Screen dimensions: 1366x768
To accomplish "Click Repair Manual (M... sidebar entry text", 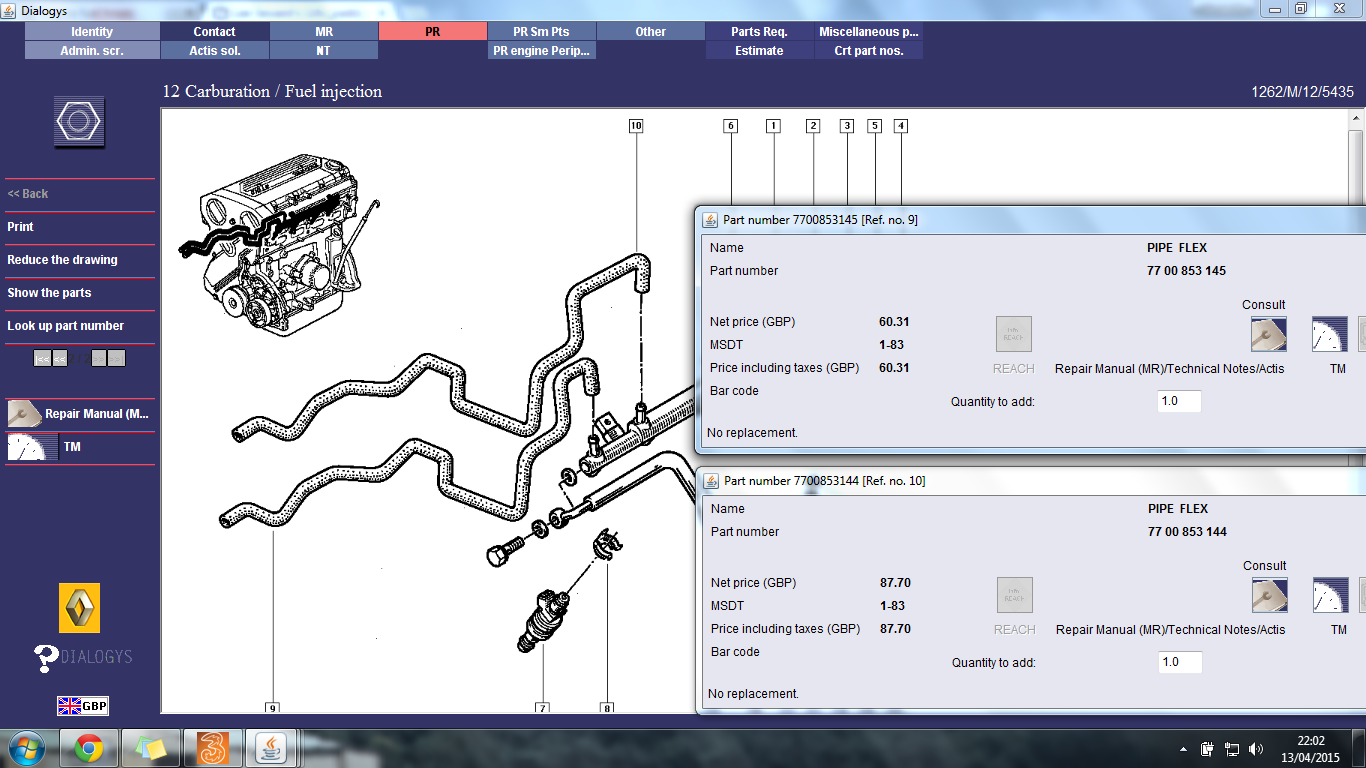I will [97, 414].
